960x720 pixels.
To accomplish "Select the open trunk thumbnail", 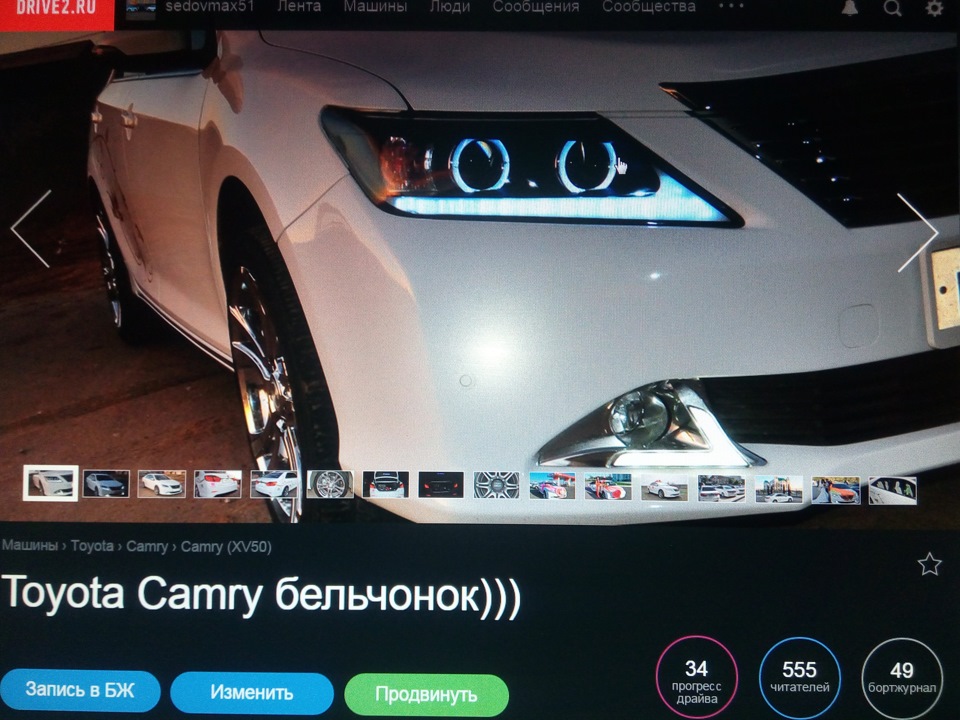I will 386,484.
